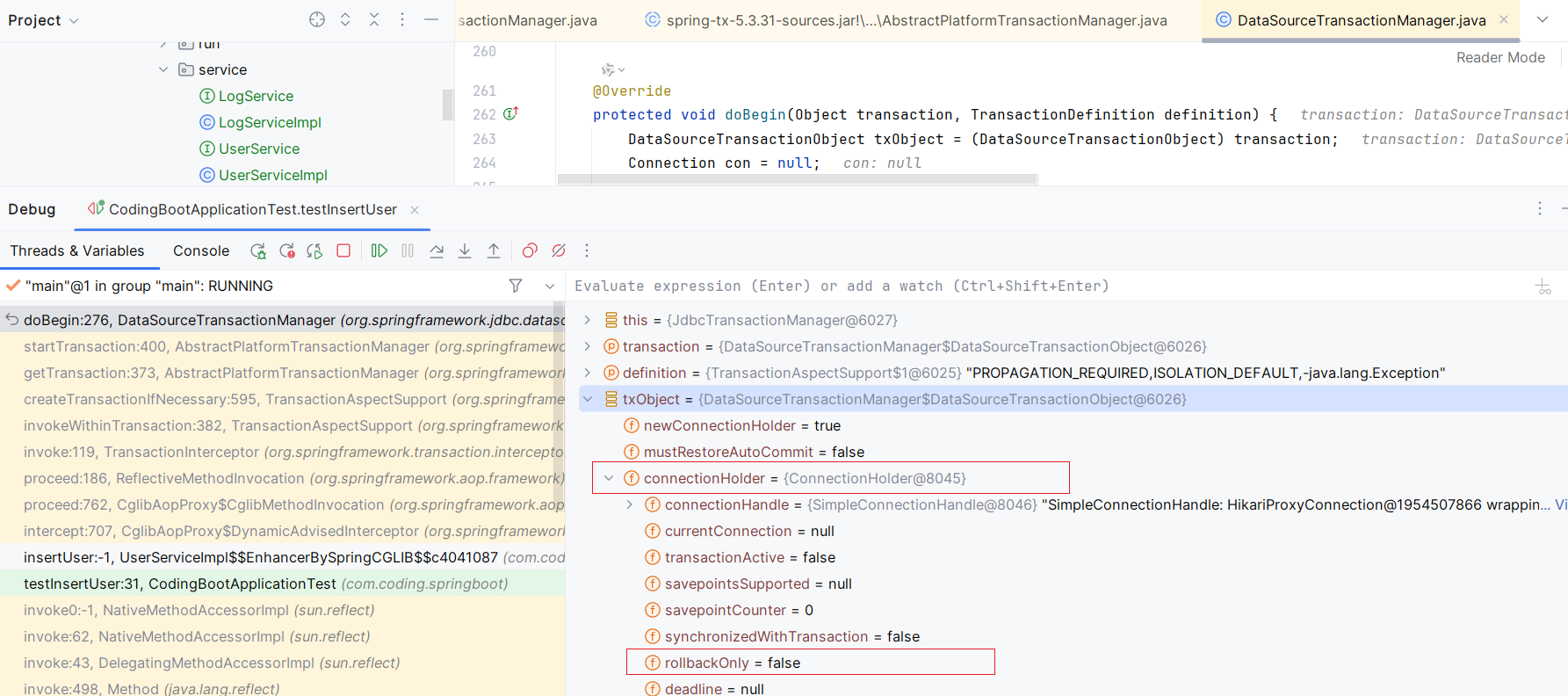Select rollbackOnly = false variable
Image resolution: width=1568 pixels, height=696 pixels.
click(x=723, y=663)
